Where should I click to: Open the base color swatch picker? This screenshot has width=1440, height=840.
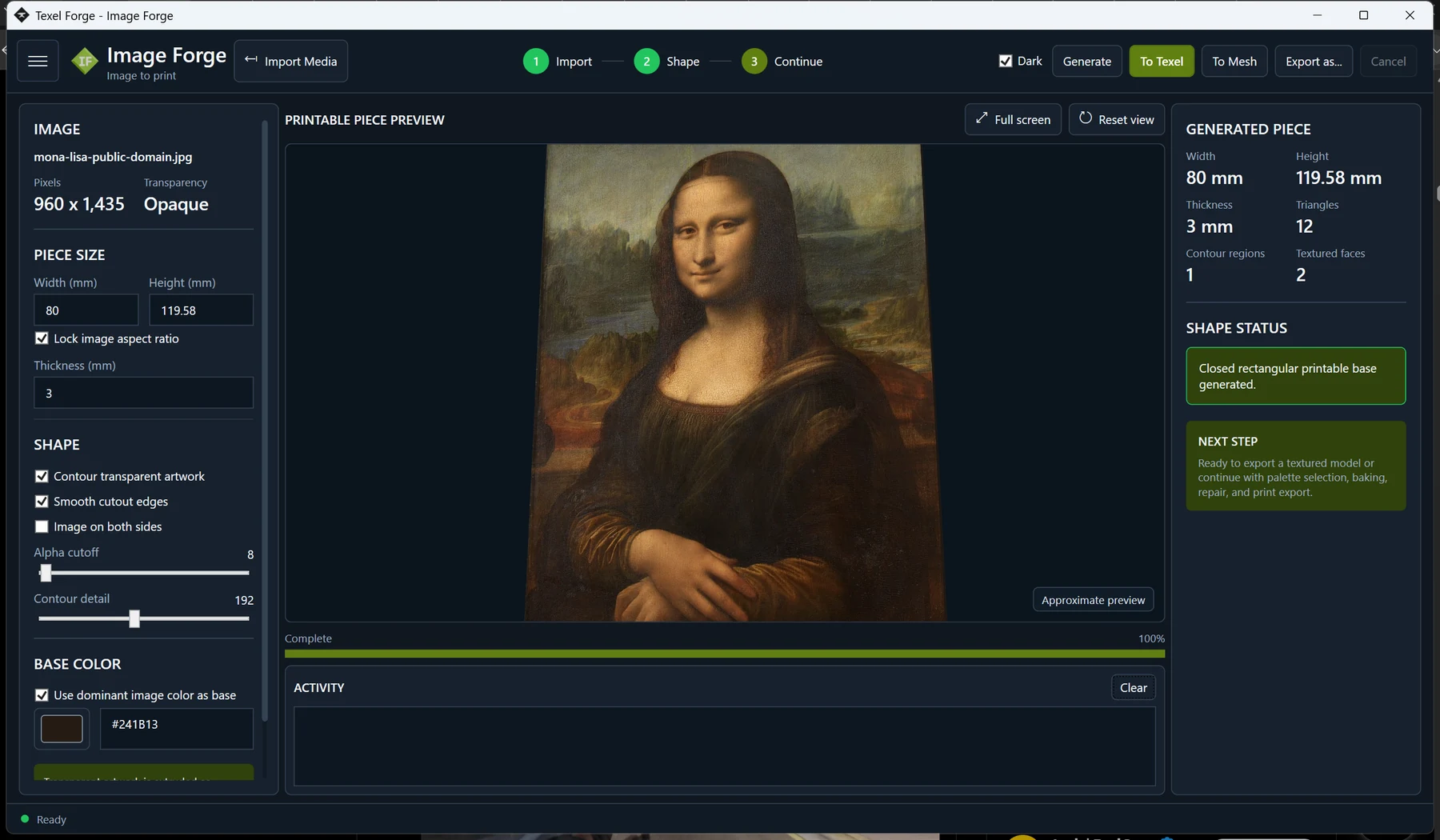[62, 729]
